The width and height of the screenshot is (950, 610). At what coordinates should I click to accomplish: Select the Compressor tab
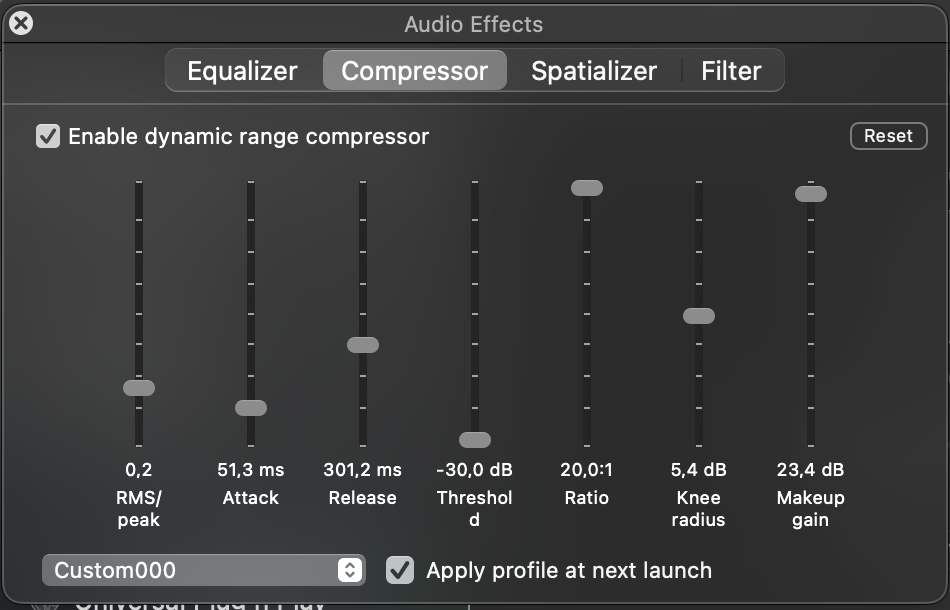(414, 71)
